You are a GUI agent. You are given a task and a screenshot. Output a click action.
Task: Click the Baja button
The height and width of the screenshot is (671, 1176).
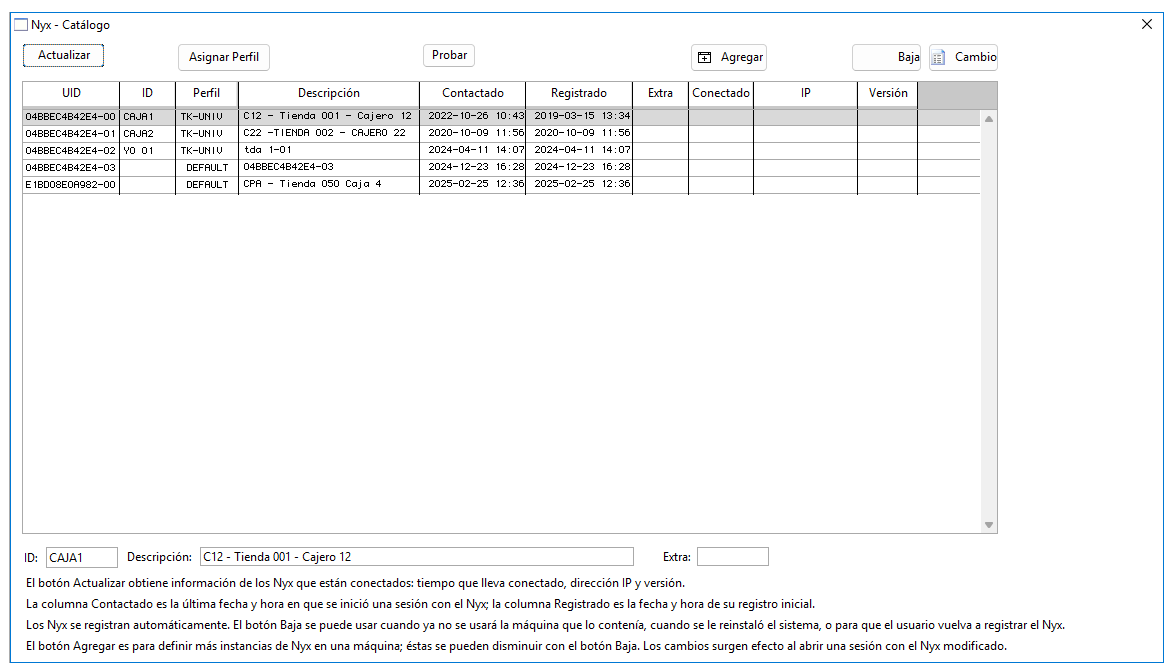pyautogui.click(x=886, y=57)
